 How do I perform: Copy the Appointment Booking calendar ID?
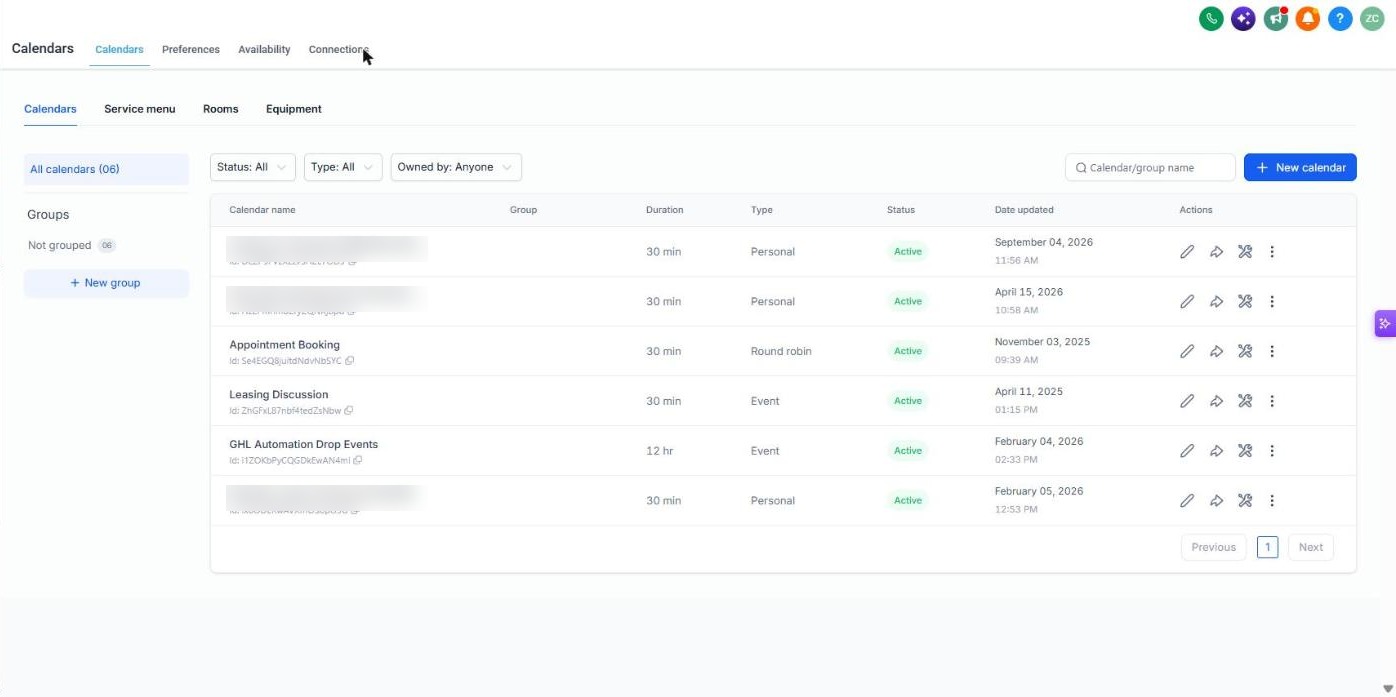[350, 361]
